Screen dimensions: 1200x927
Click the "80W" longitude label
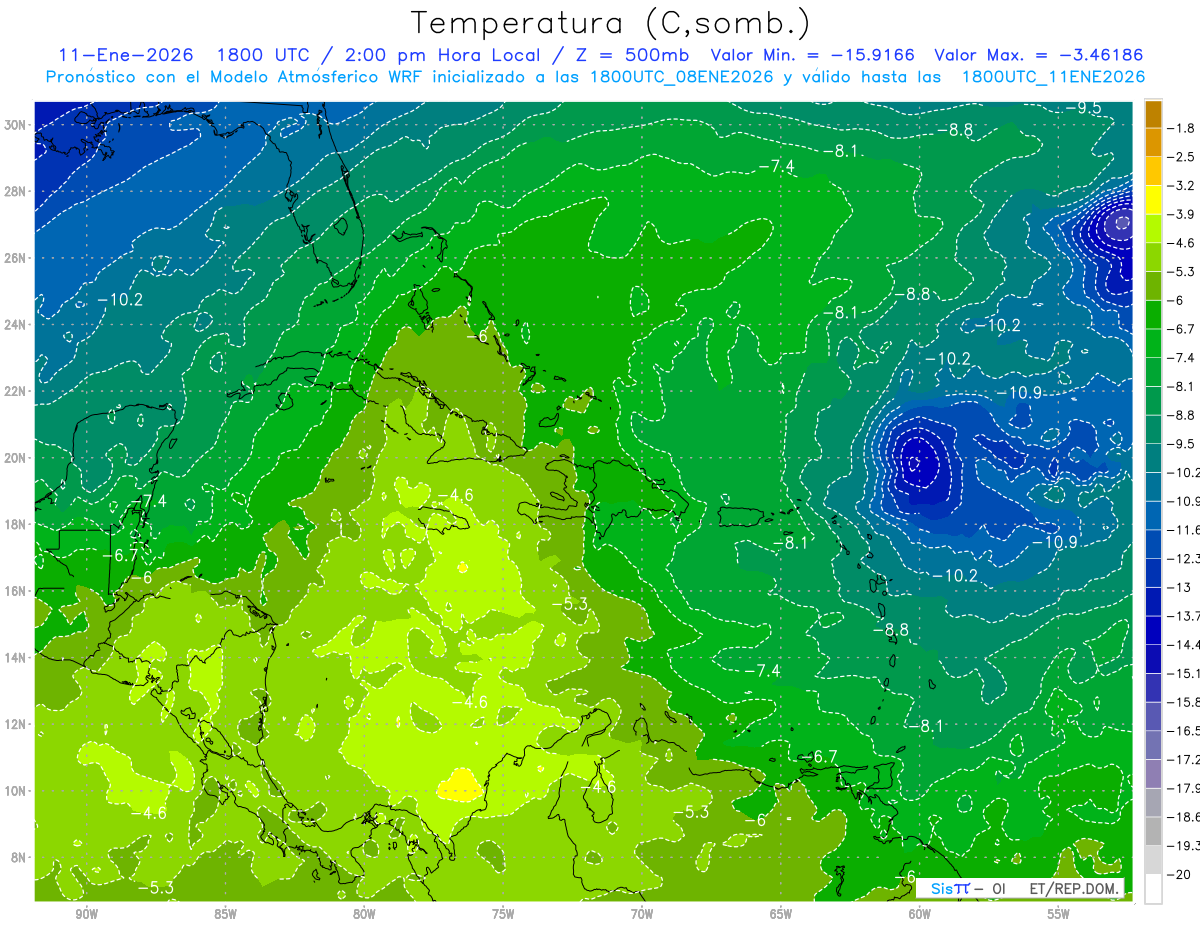coord(364,914)
